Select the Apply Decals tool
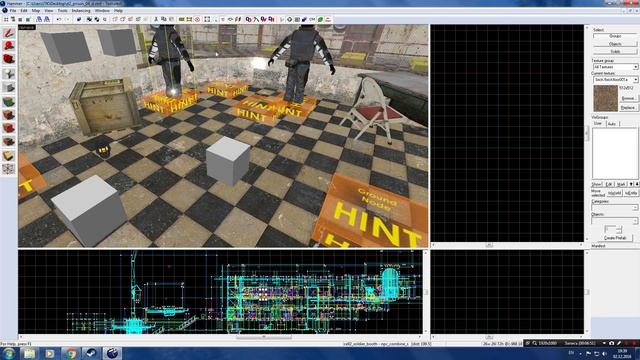The height and width of the screenshot is (360, 640). [x=9, y=128]
